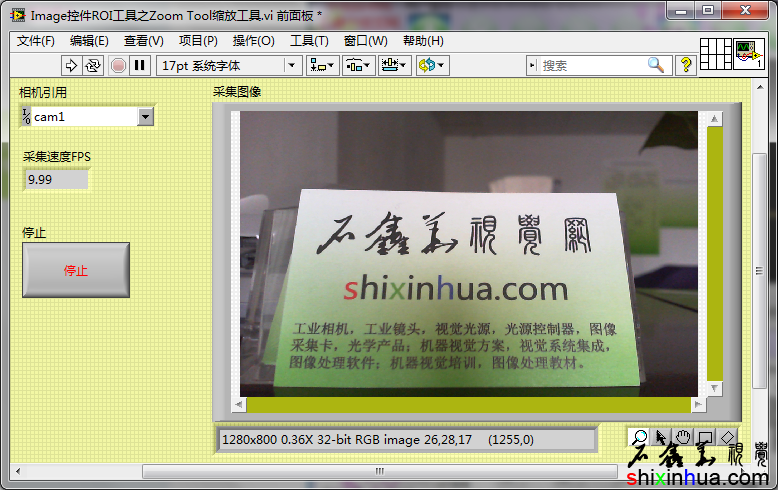Open the 工具(T) menu
778x490 pixels.
[309, 41]
